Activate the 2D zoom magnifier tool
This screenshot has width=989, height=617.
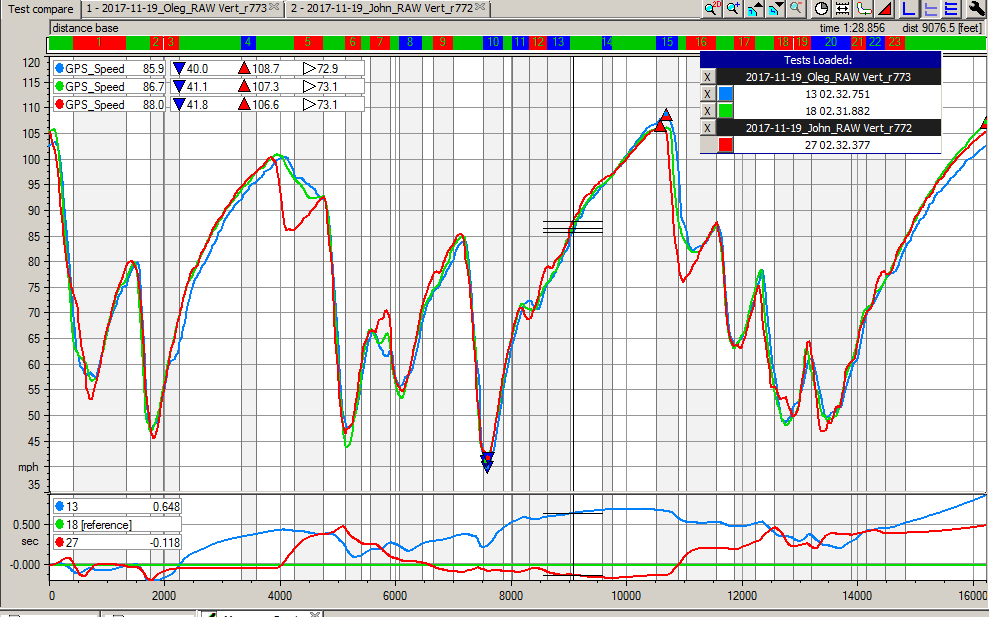tap(712, 8)
